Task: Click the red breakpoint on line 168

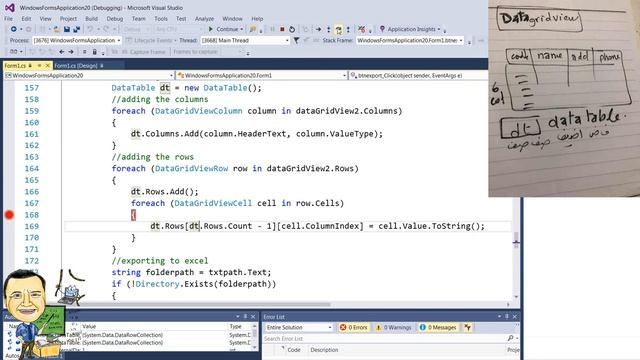Action: [9, 215]
